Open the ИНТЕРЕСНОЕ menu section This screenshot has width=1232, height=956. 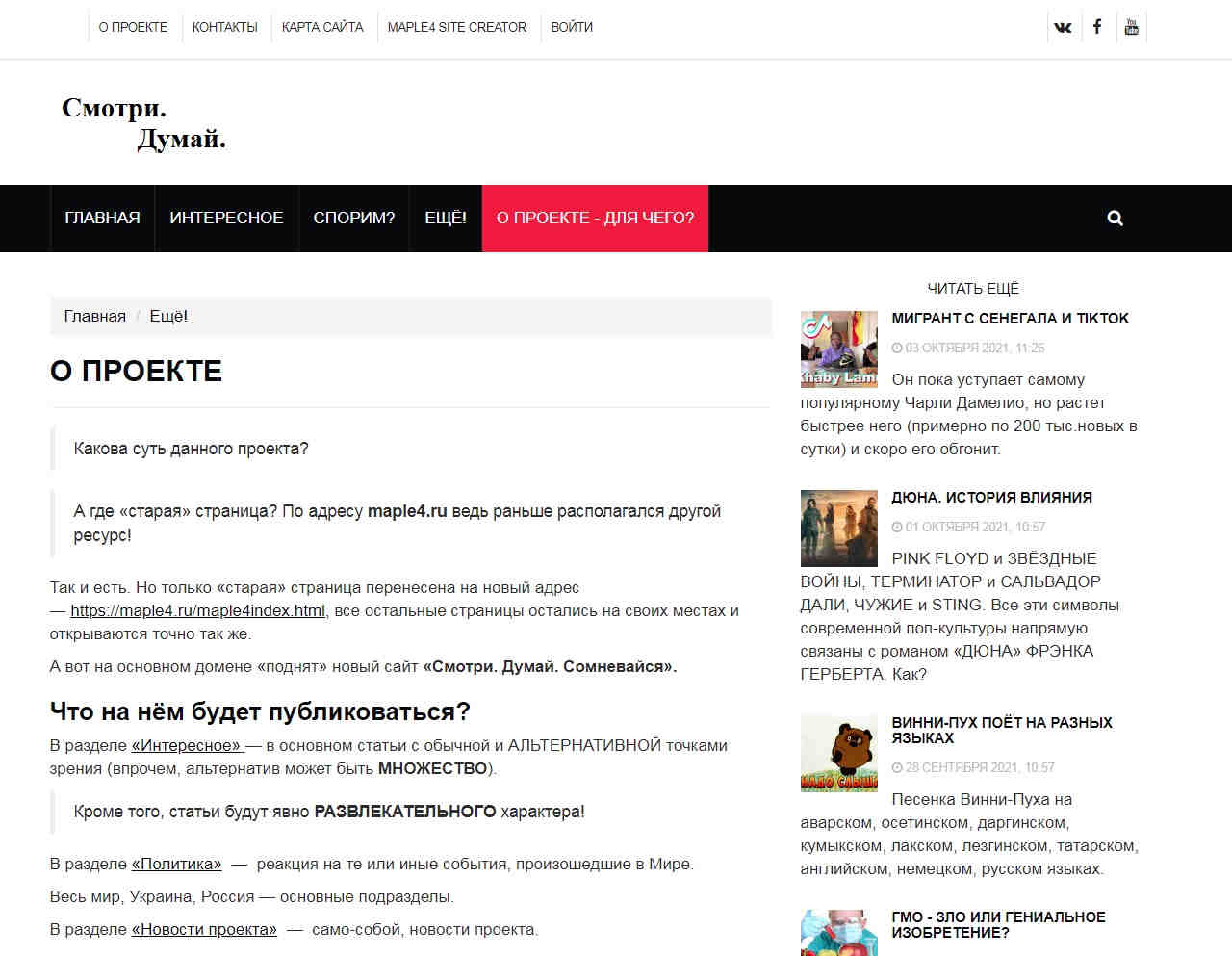(226, 219)
